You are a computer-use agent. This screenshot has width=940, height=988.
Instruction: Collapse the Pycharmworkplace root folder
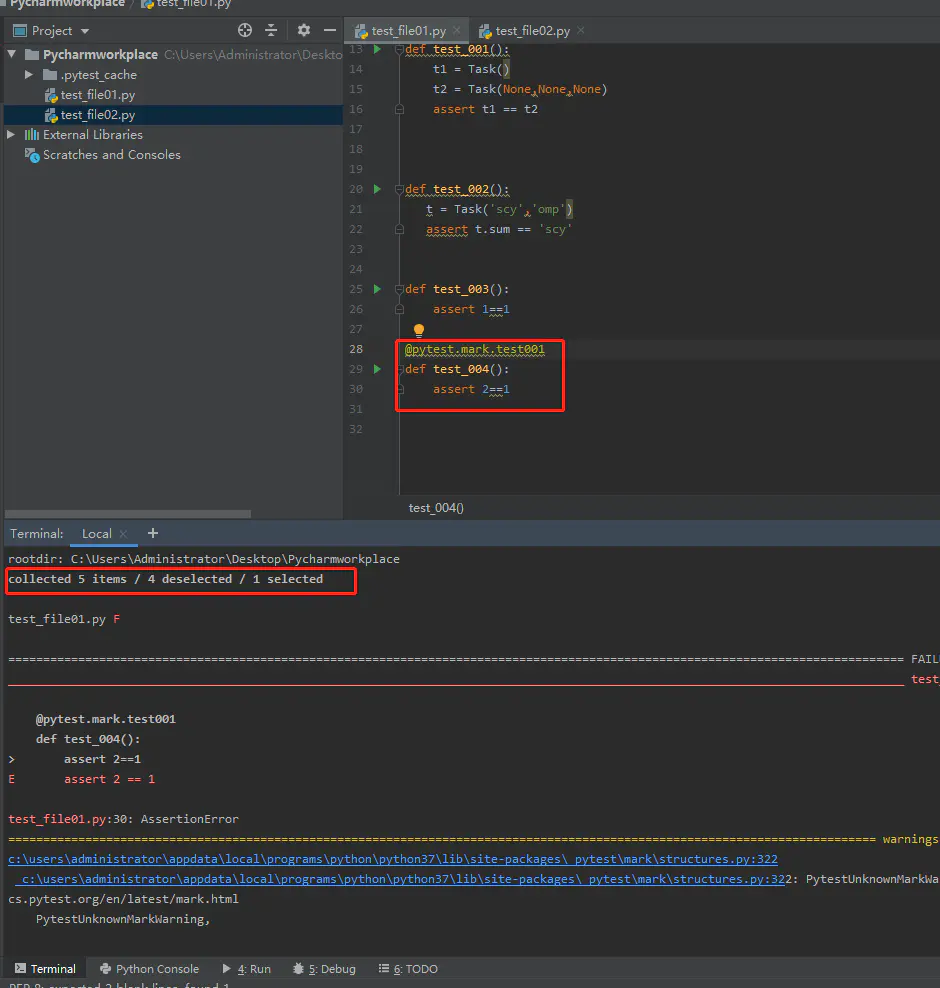(12, 54)
